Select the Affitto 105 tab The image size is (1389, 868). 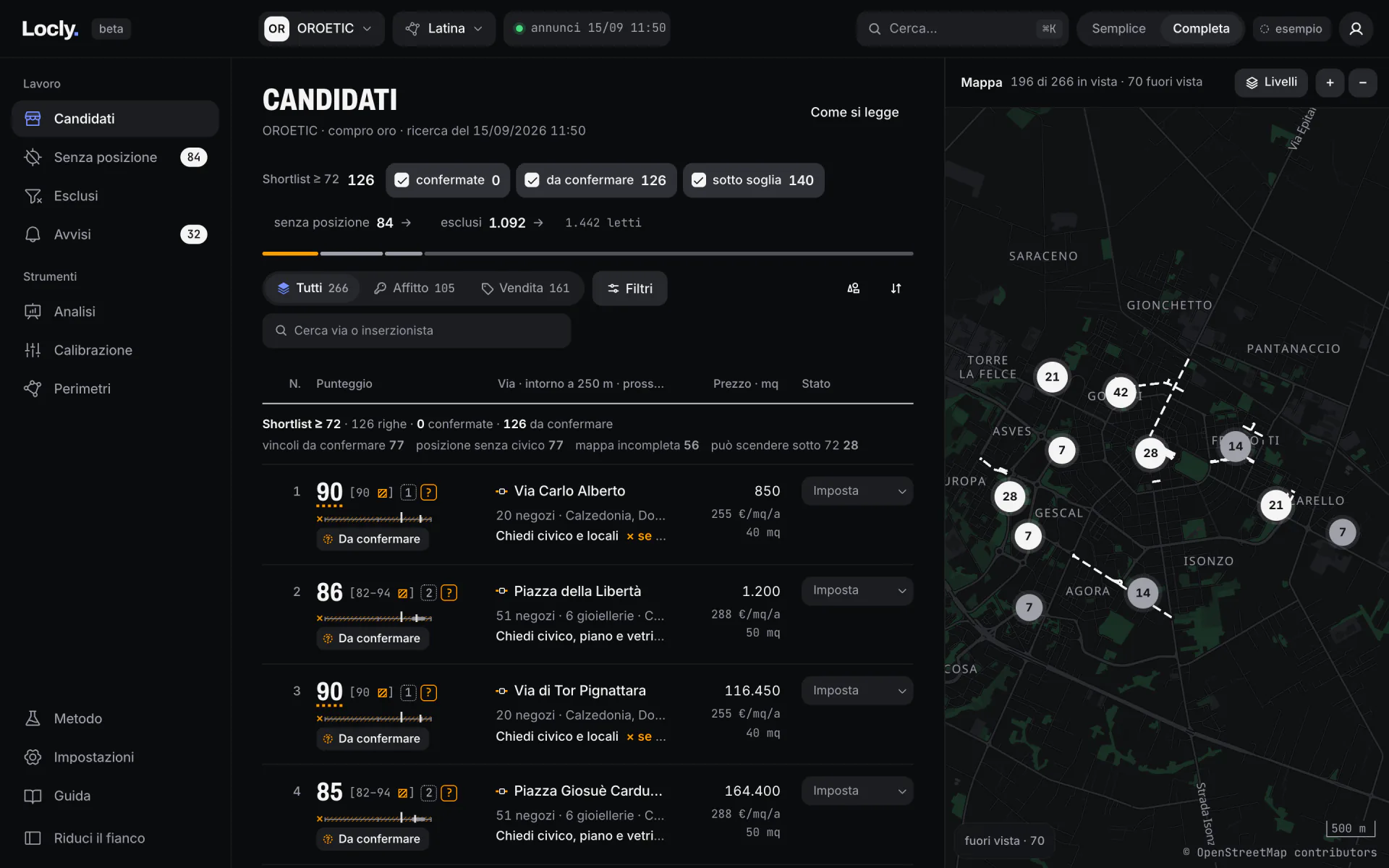point(415,288)
